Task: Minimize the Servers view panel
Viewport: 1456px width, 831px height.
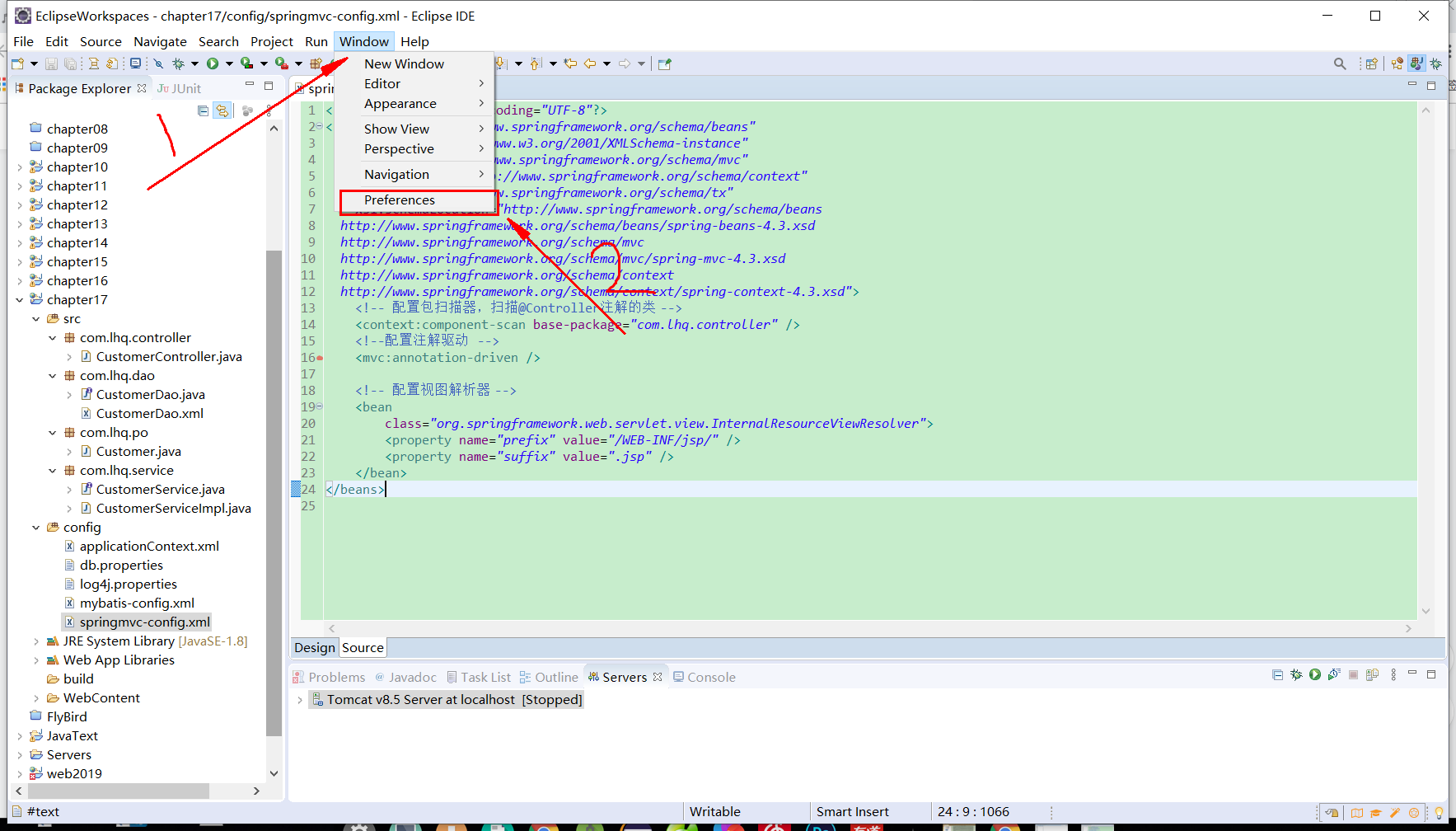Action: [x=1412, y=674]
